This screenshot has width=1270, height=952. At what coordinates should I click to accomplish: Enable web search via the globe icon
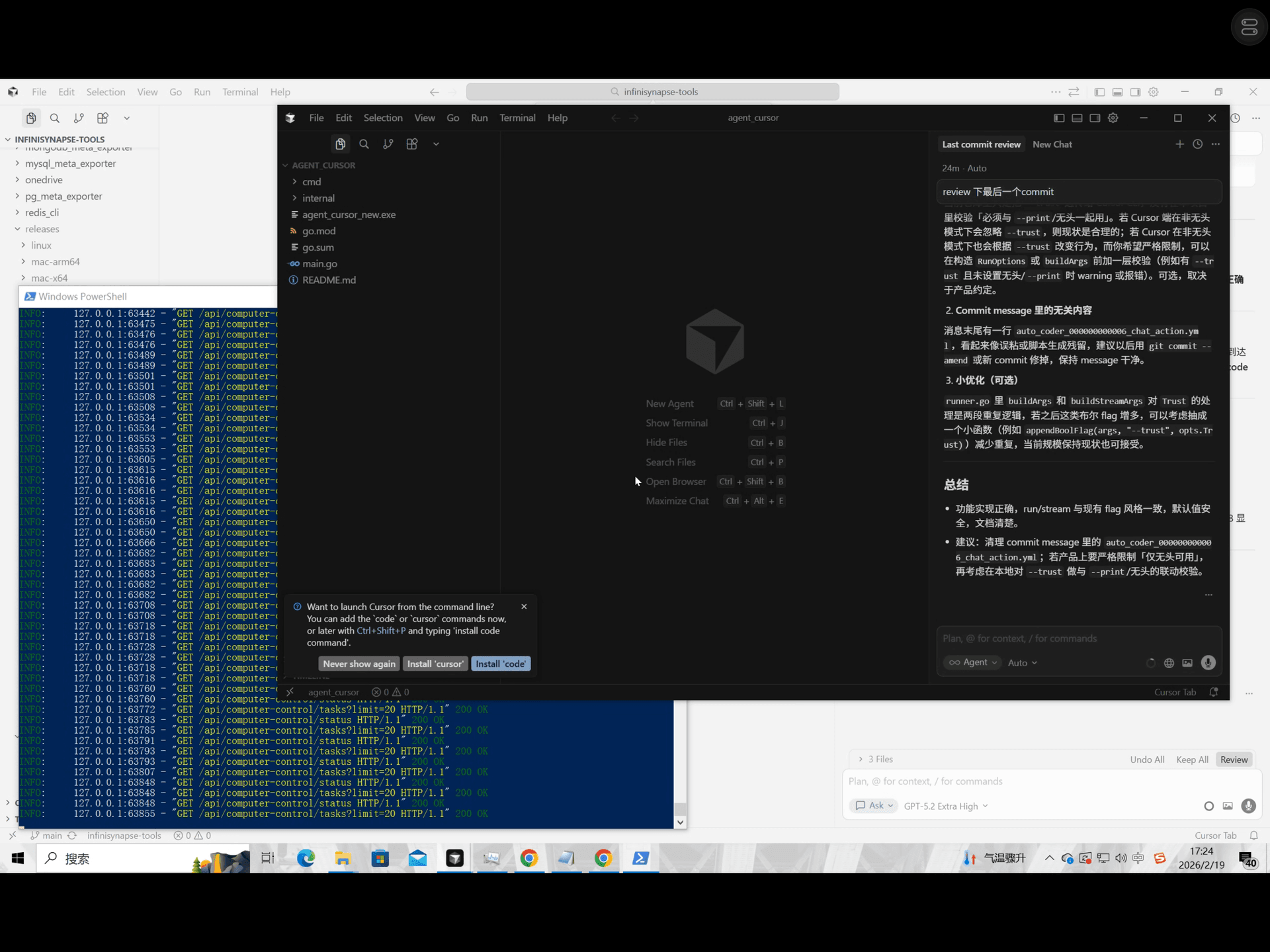pyautogui.click(x=1169, y=662)
